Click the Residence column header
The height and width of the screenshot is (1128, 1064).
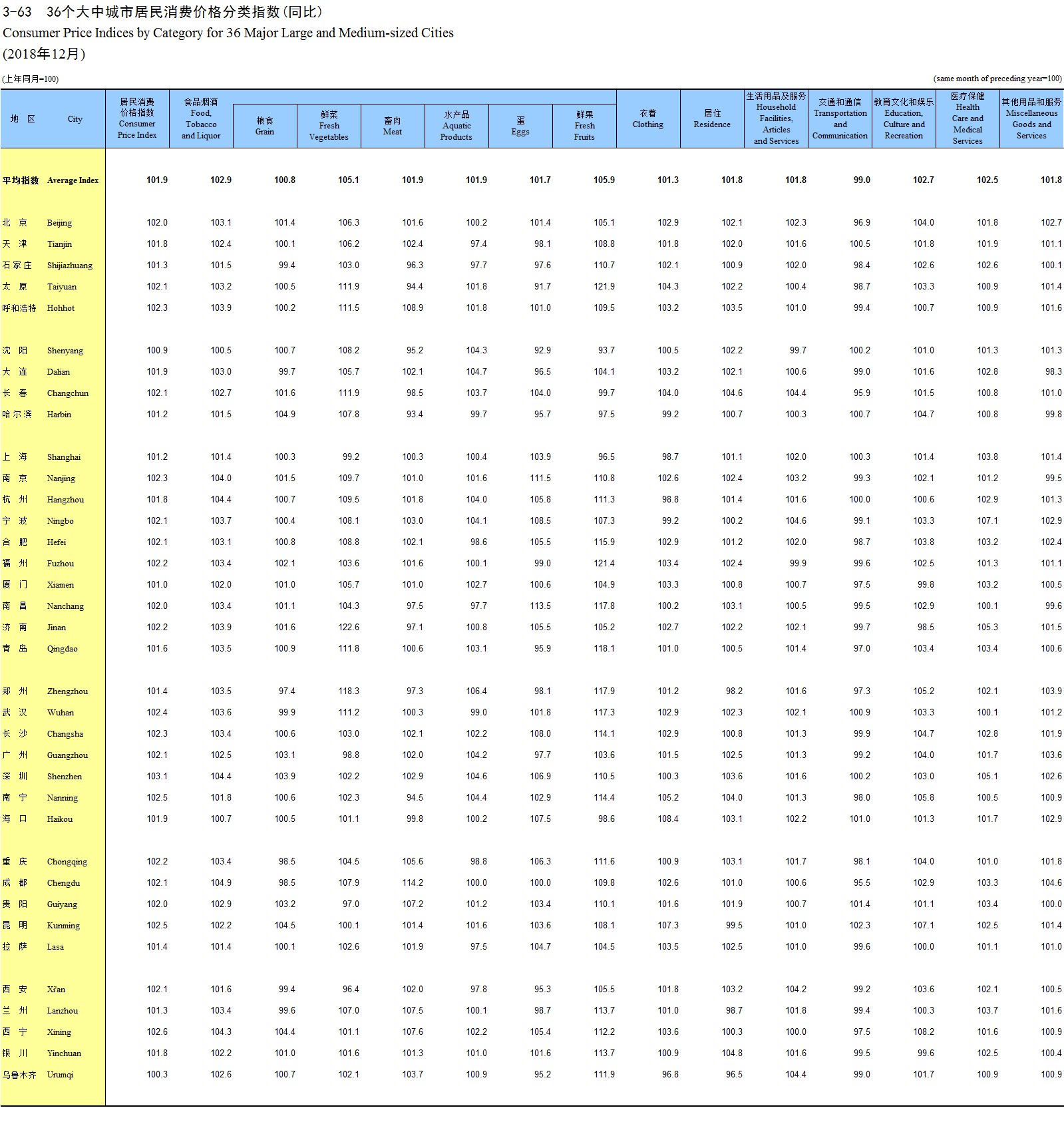tap(712, 118)
